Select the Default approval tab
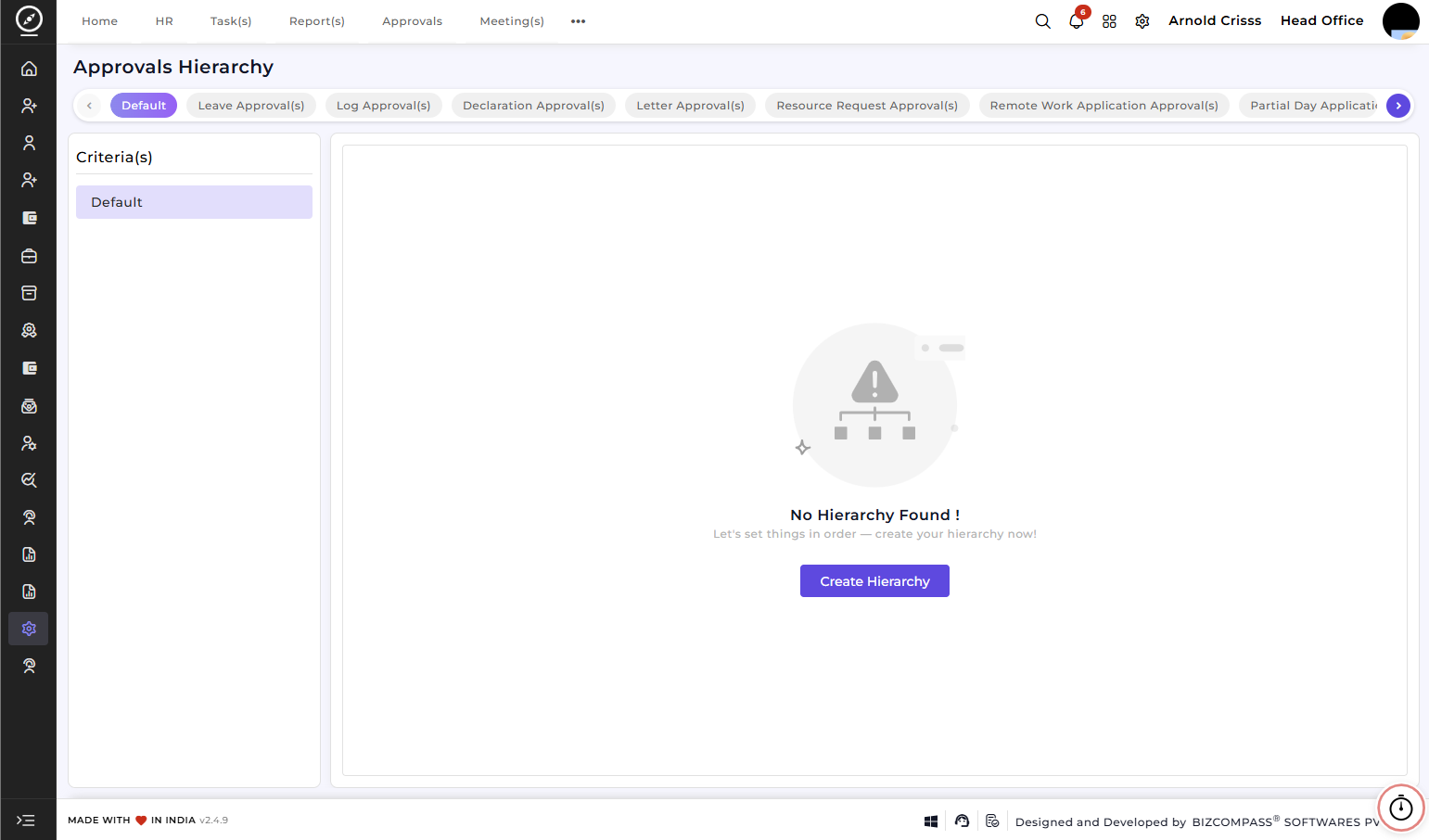This screenshot has width=1429, height=840. point(144,106)
